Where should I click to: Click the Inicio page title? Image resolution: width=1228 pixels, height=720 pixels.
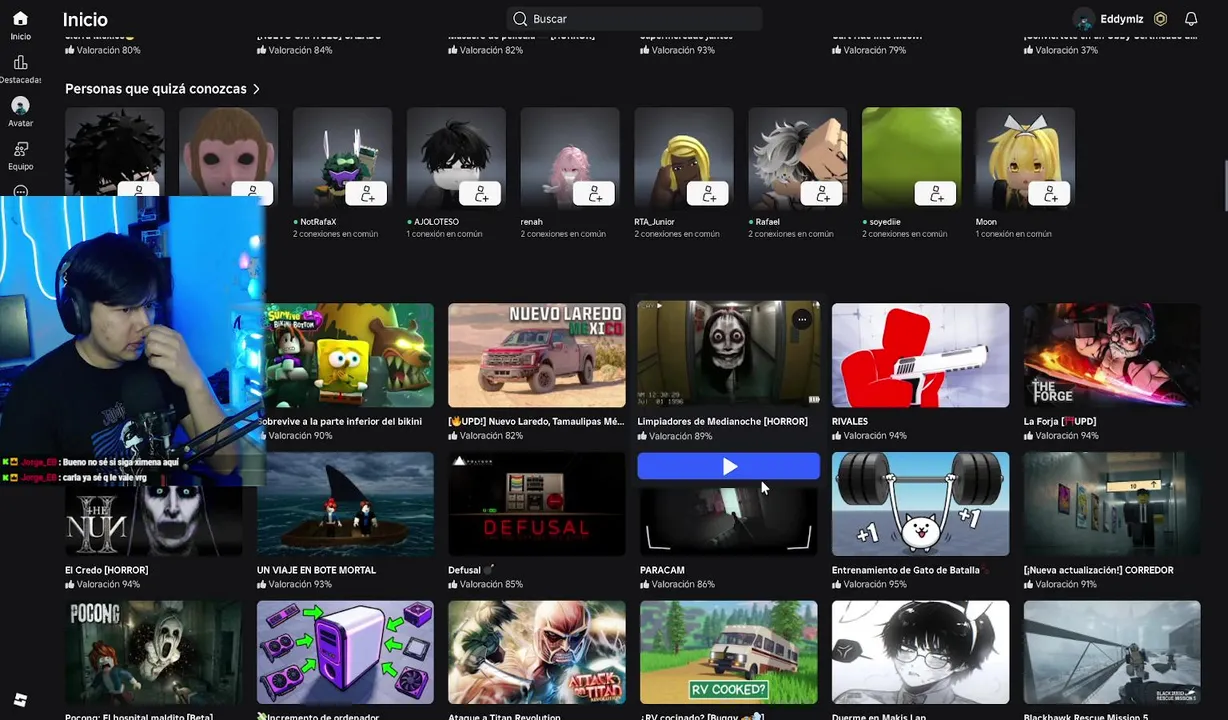tap(85, 19)
